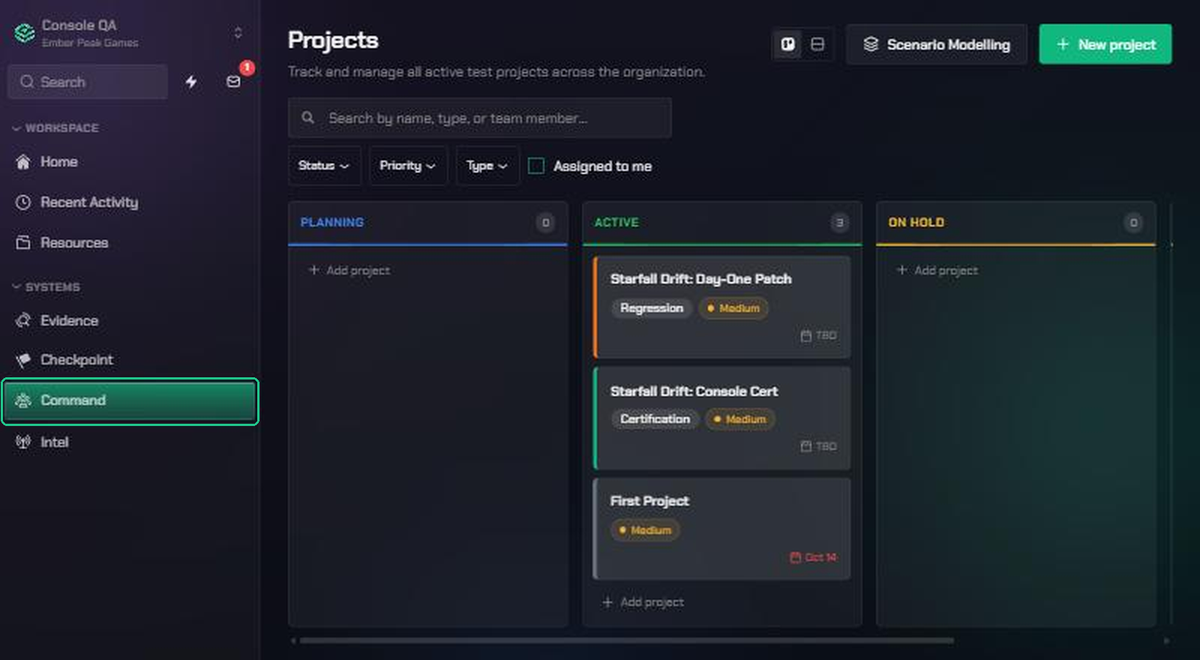The height and width of the screenshot is (660, 1200).
Task: Open the inbox mail icon with badge
Action: [233, 82]
